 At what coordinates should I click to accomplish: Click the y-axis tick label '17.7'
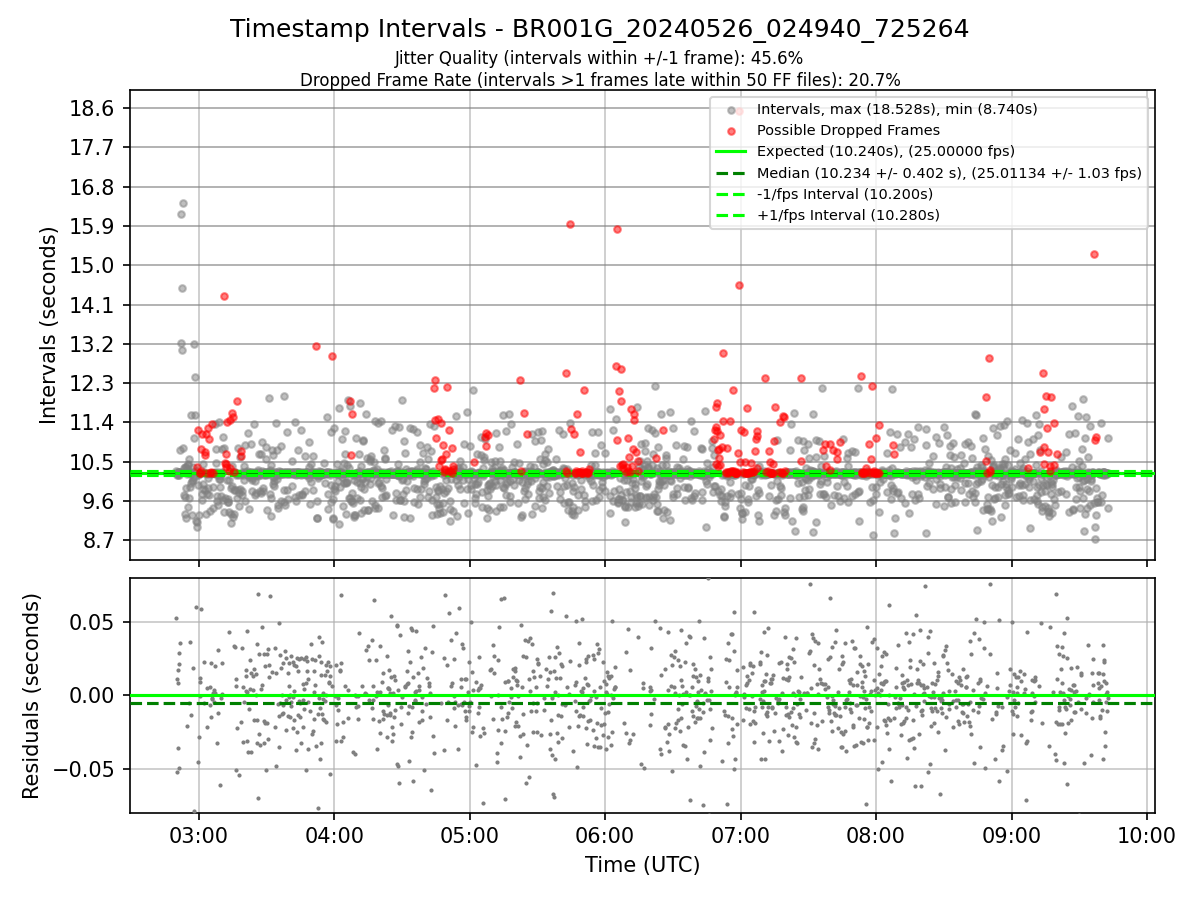click(93, 148)
